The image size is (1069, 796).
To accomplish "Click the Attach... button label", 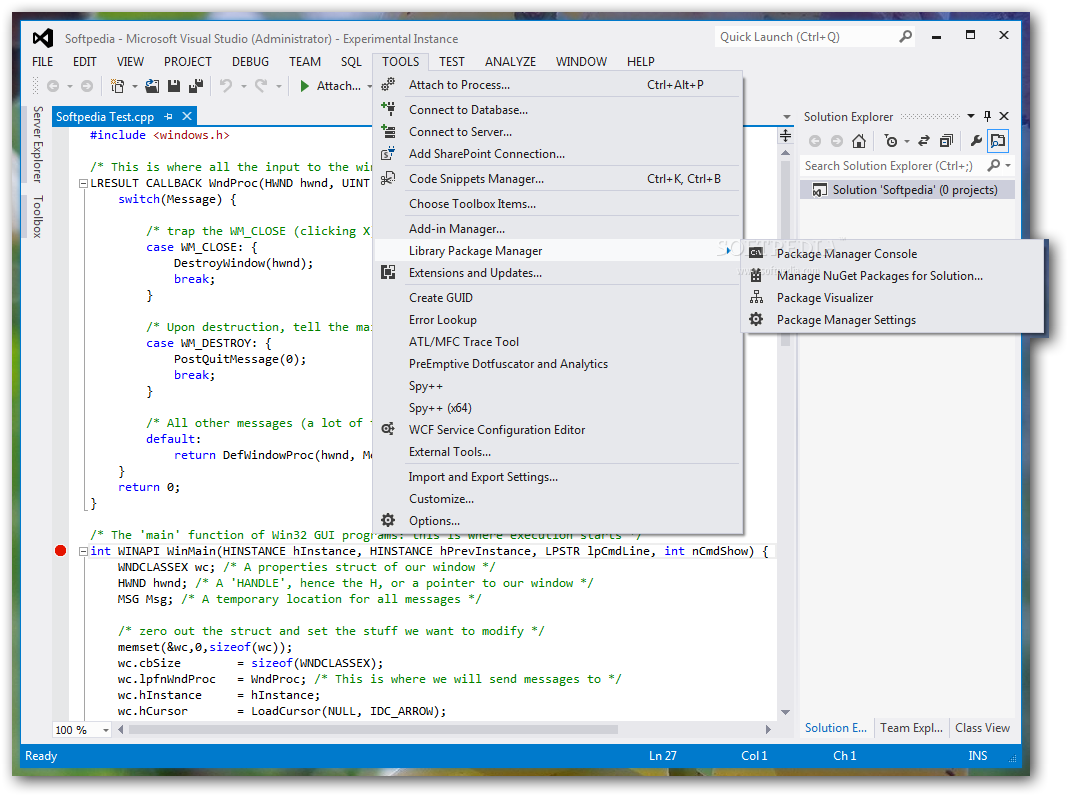I will (339, 86).
